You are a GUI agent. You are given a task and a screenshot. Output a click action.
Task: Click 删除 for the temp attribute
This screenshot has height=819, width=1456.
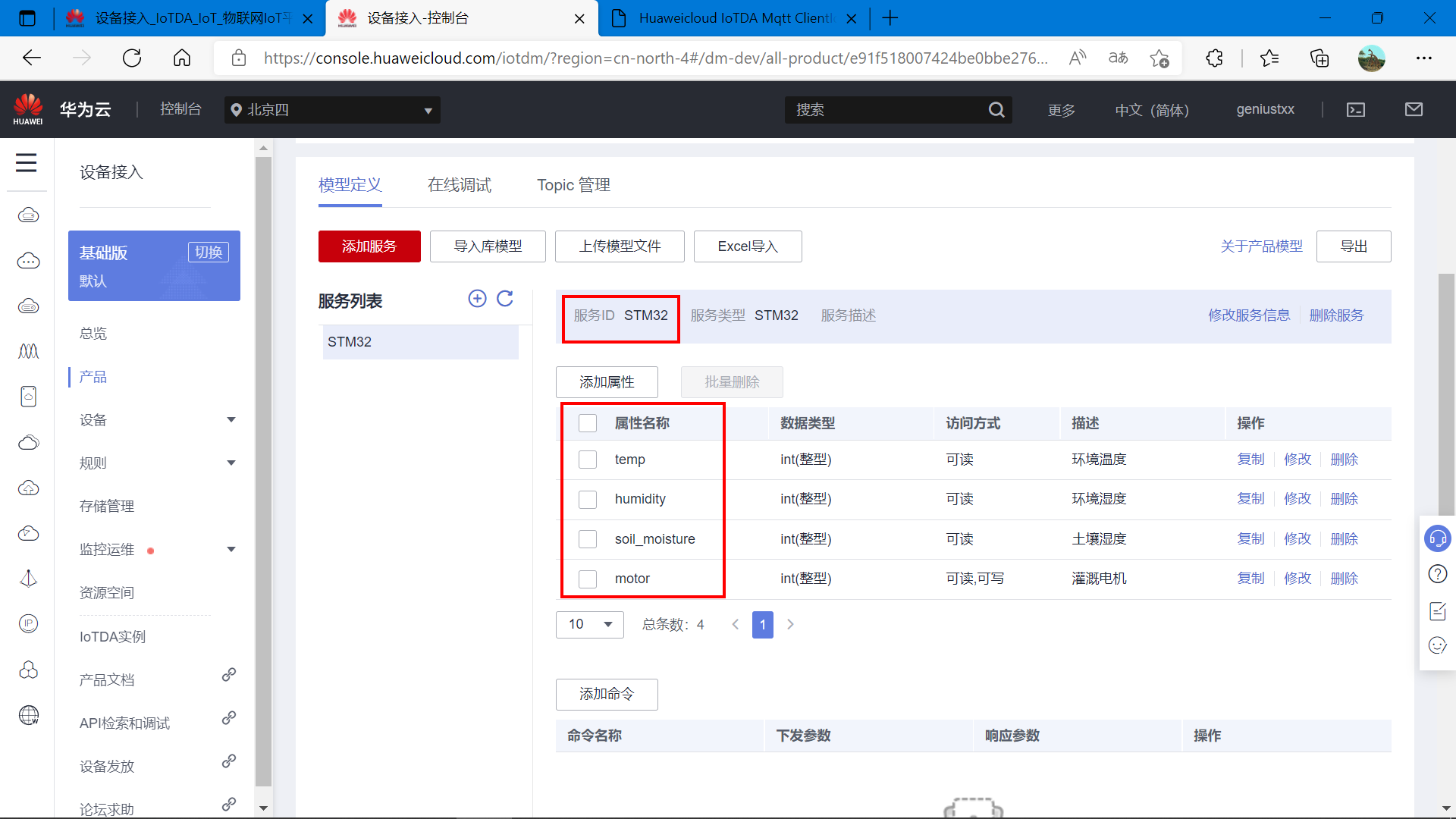(1344, 460)
